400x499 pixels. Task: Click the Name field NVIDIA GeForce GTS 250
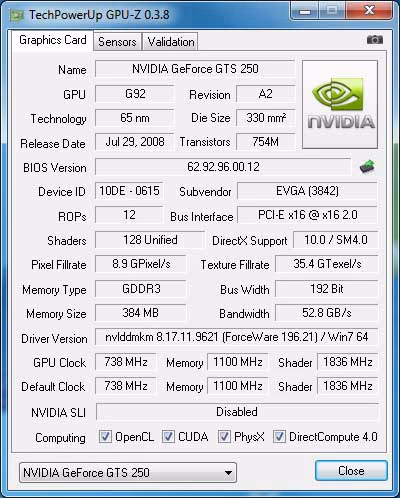(195, 69)
